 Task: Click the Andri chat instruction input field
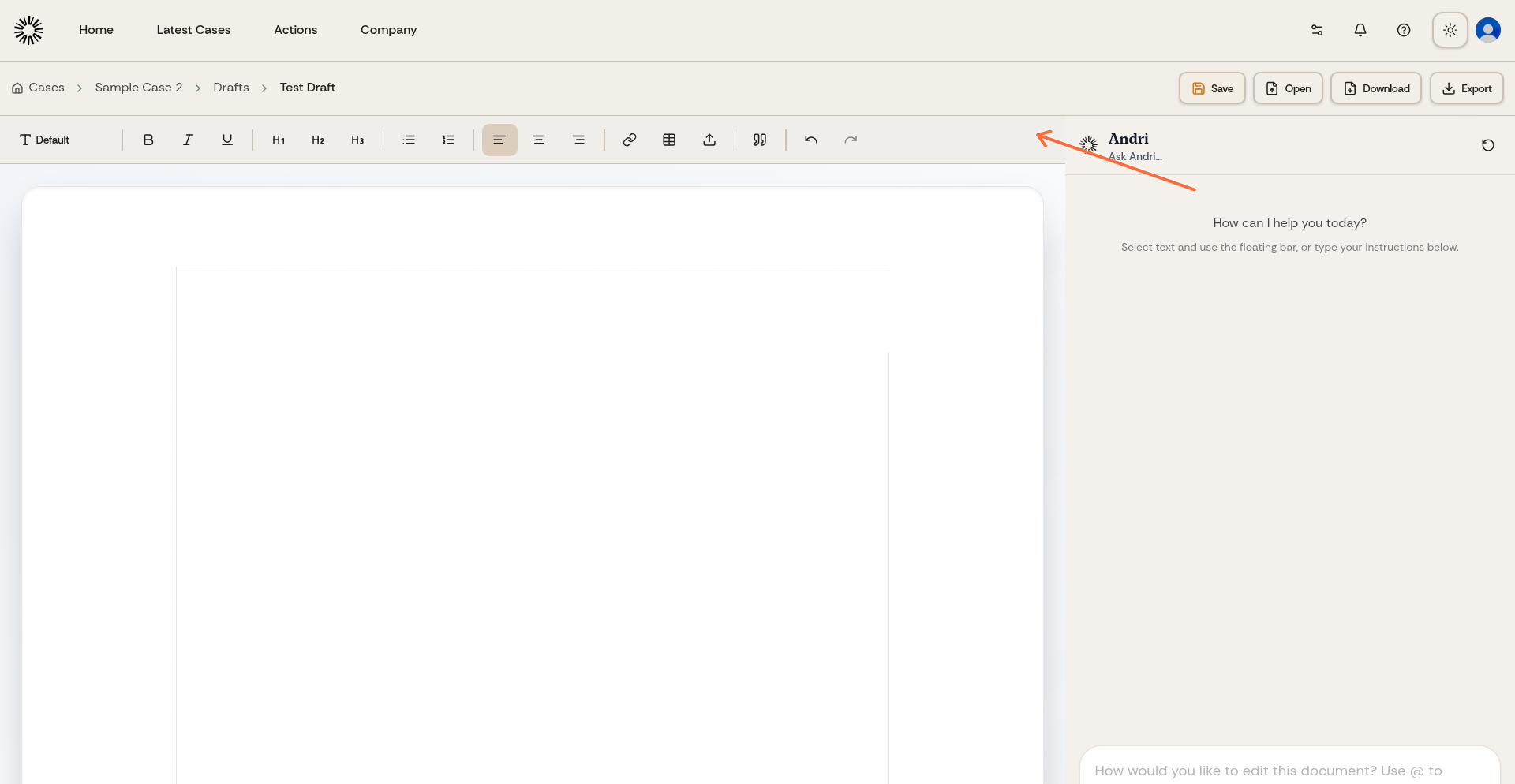[x=1289, y=771]
